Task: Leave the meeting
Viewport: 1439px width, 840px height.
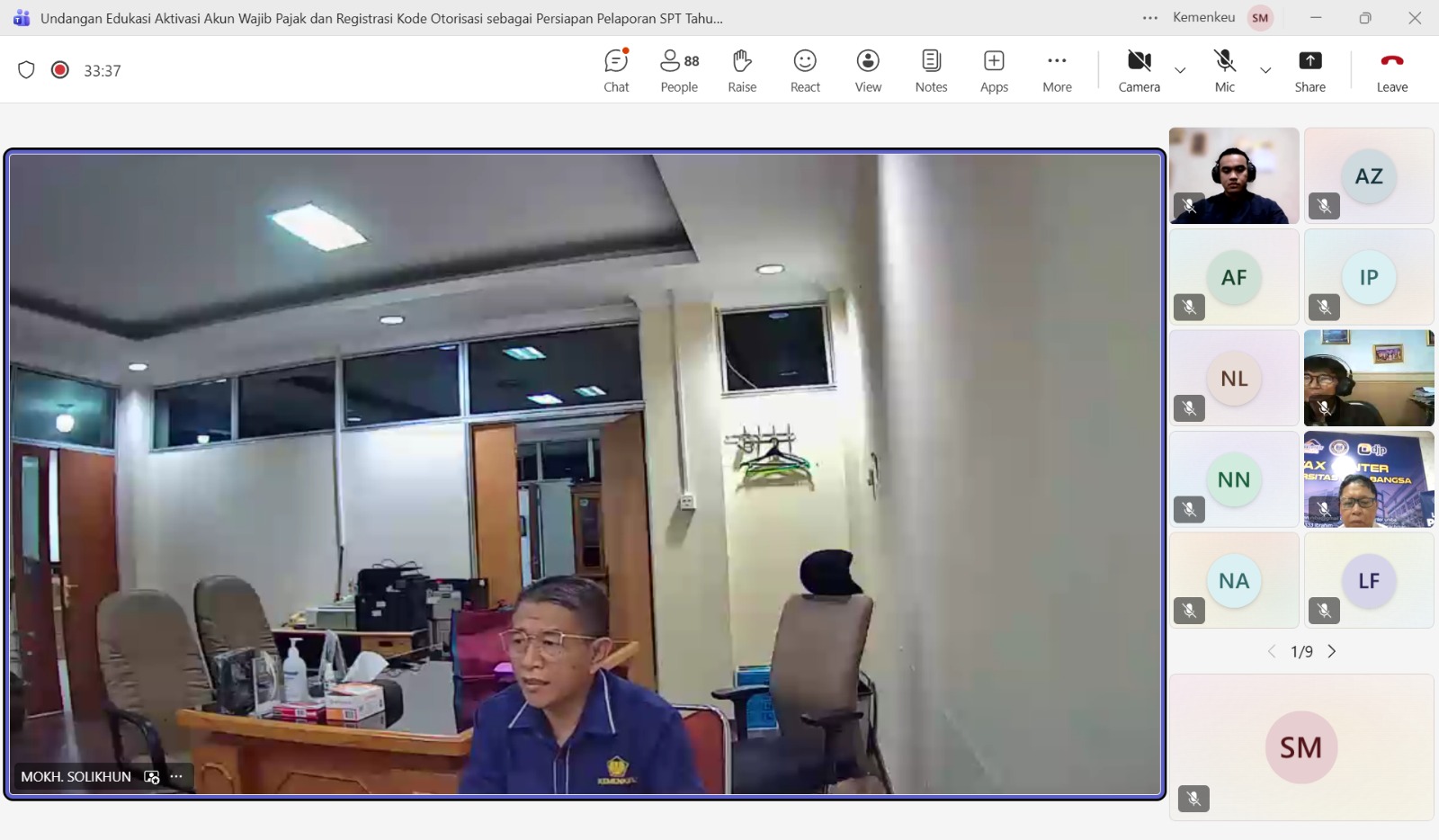Action: tap(1391, 70)
